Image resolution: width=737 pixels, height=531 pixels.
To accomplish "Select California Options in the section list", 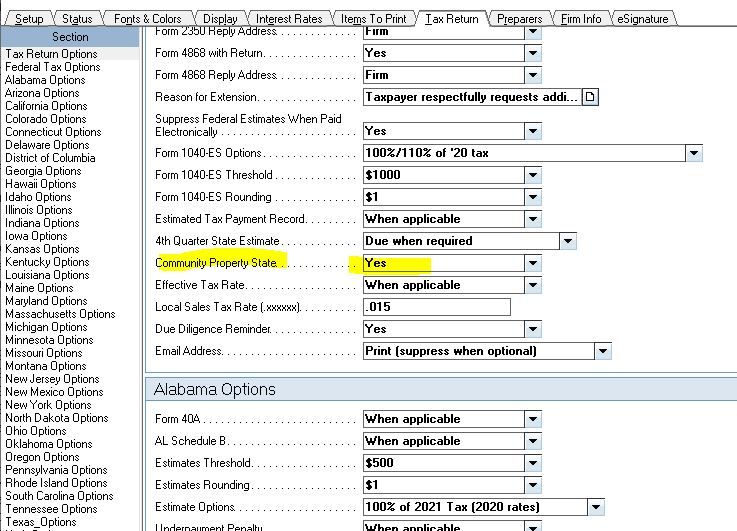I will [x=46, y=106].
